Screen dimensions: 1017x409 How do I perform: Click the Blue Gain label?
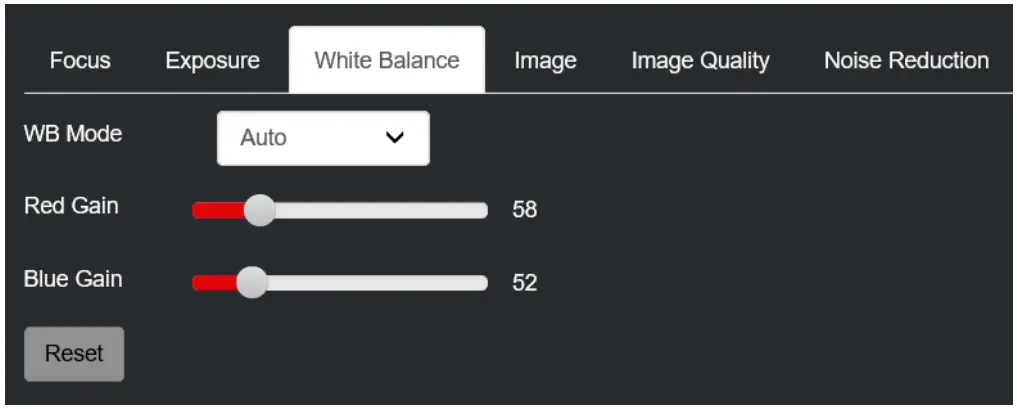[73, 279]
